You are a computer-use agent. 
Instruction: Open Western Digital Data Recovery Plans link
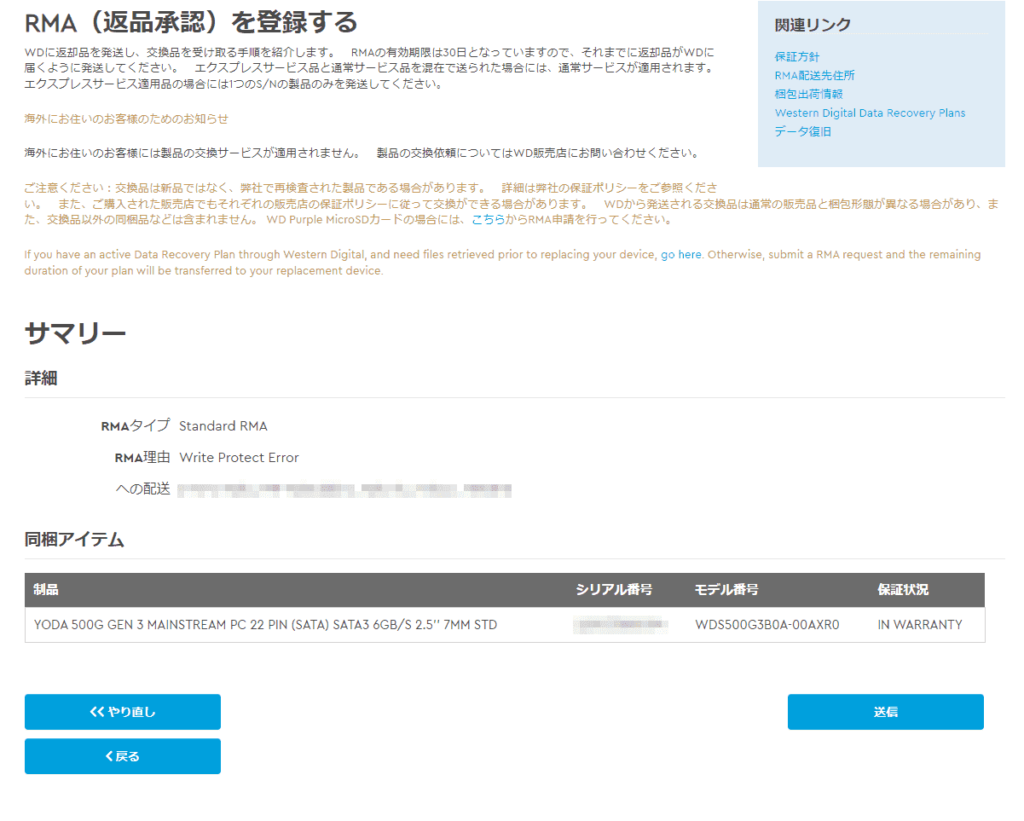tap(870, 113)
